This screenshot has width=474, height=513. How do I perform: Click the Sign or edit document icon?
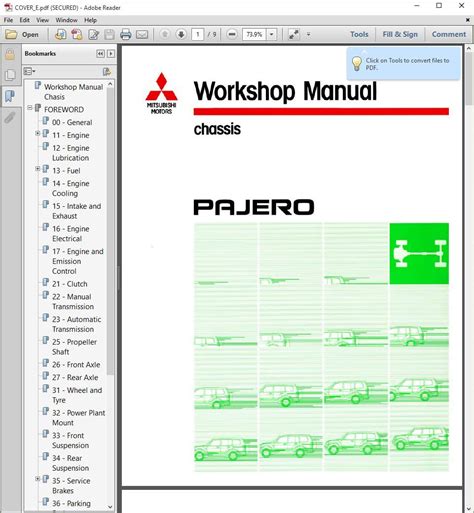point(93,34)
